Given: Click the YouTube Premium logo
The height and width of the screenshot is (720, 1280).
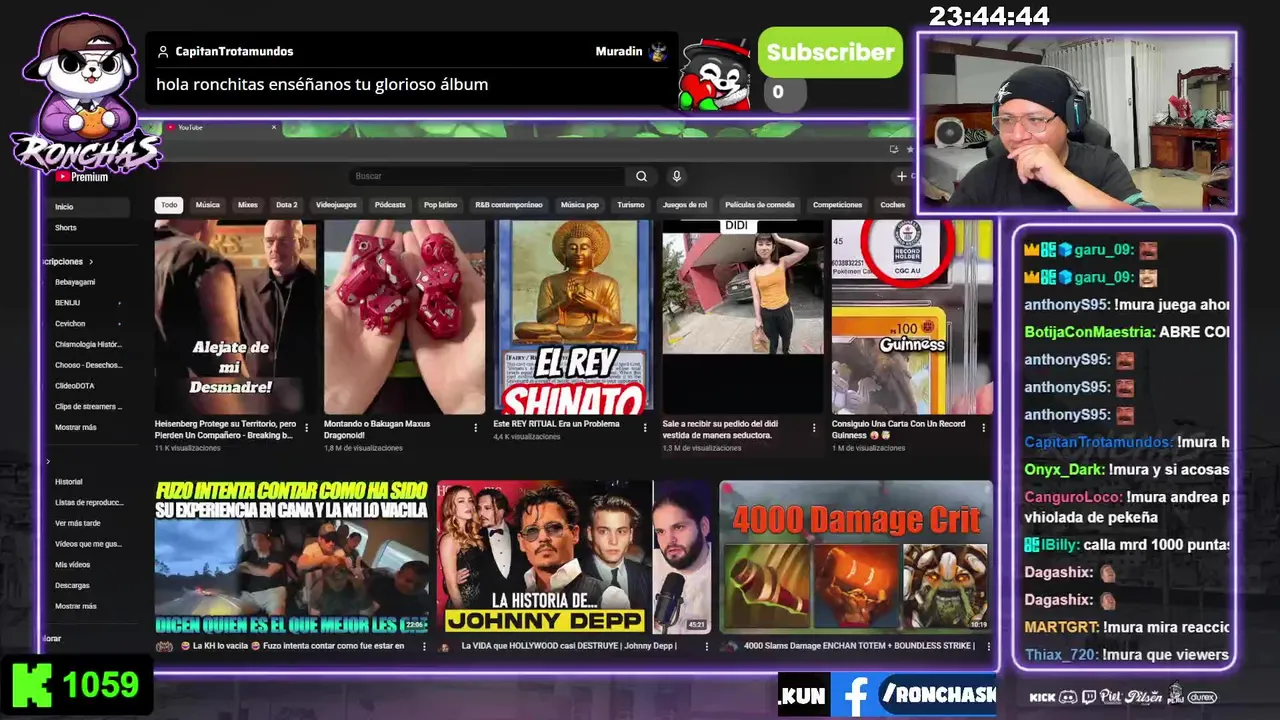Looking at the screenshot, I should tap(82, 177).
